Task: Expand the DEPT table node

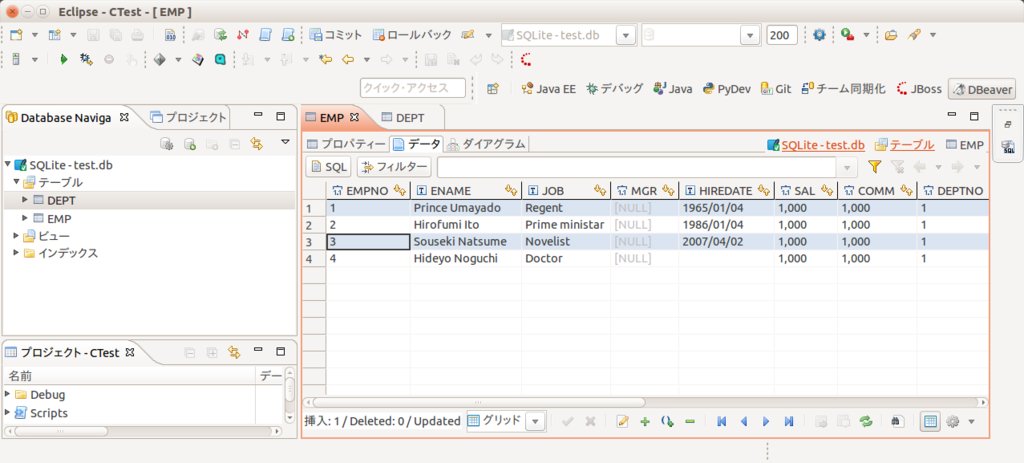Action: coord(25,200)
